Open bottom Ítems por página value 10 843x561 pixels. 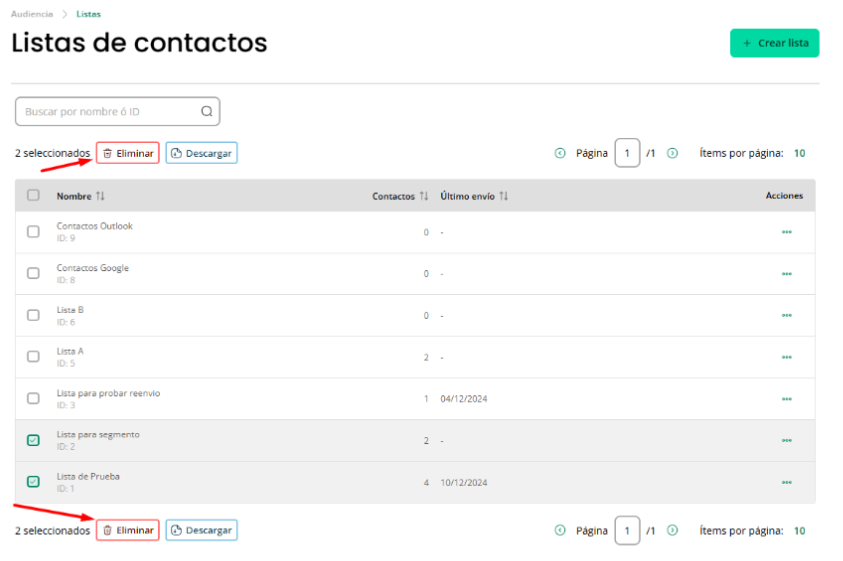click(799, 531)
